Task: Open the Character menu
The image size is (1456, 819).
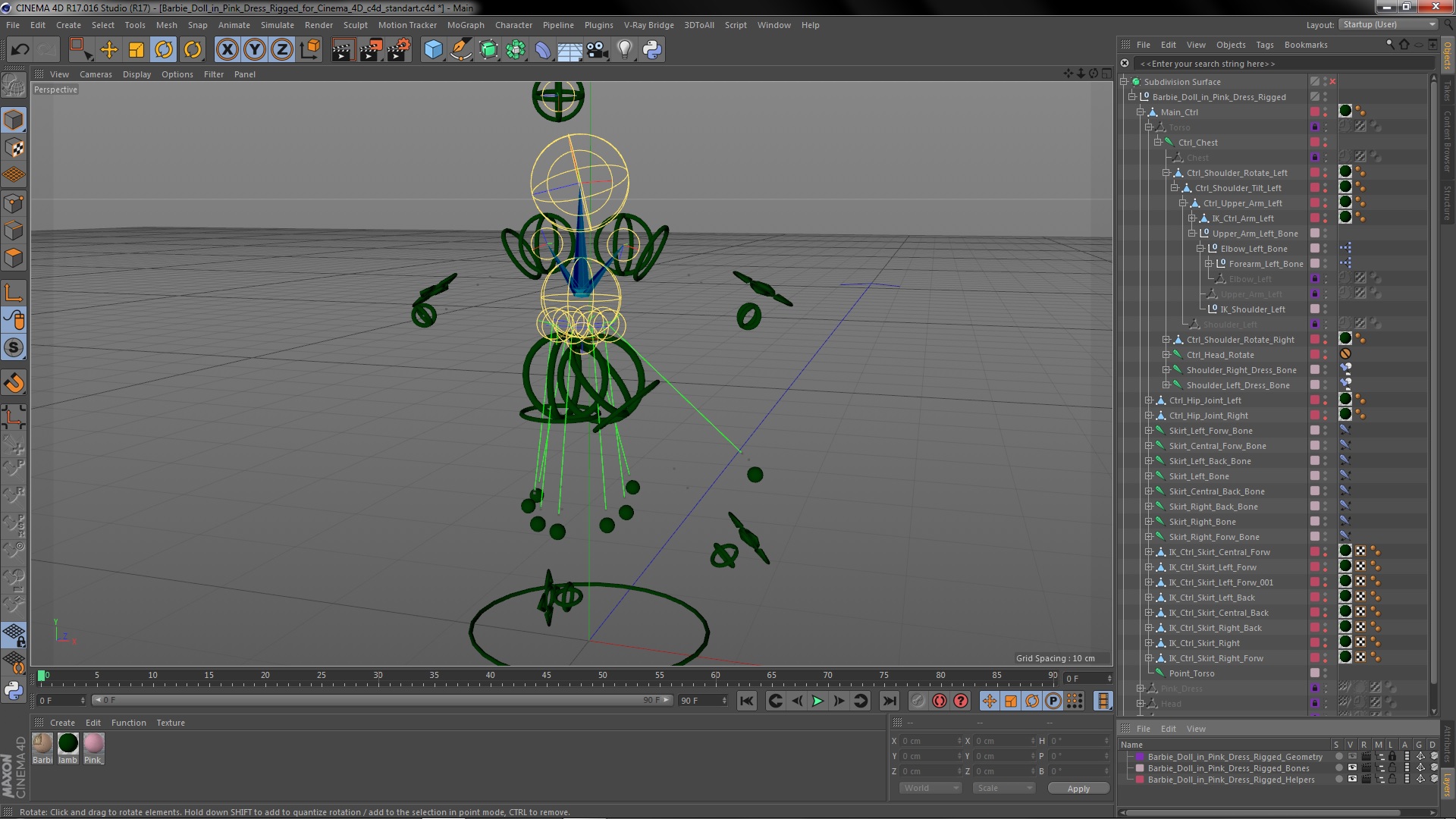Action: pyautogui.click(x=513, y=25)
